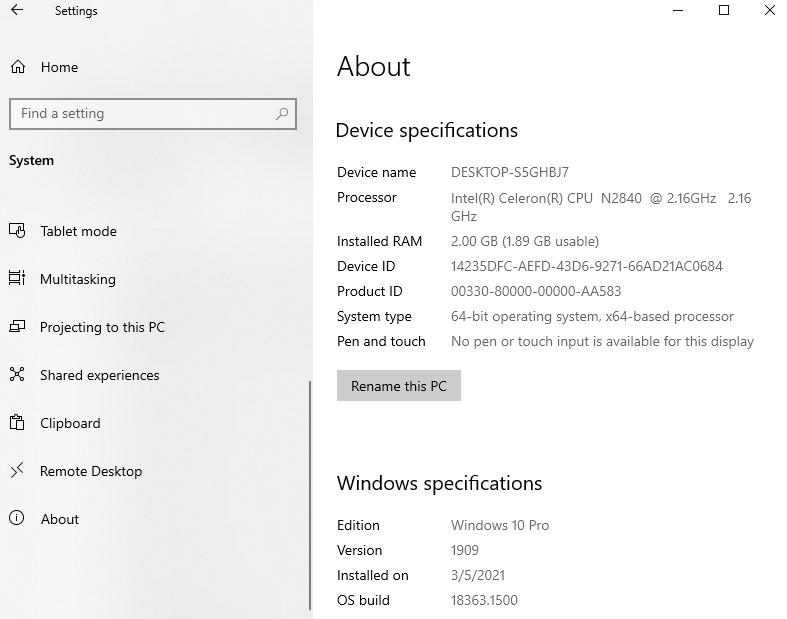The height and width of the screenshot is (619, 787).
Task: Click the Shared experiences icon
Action: pyautogui.click(x=17, y=375)
